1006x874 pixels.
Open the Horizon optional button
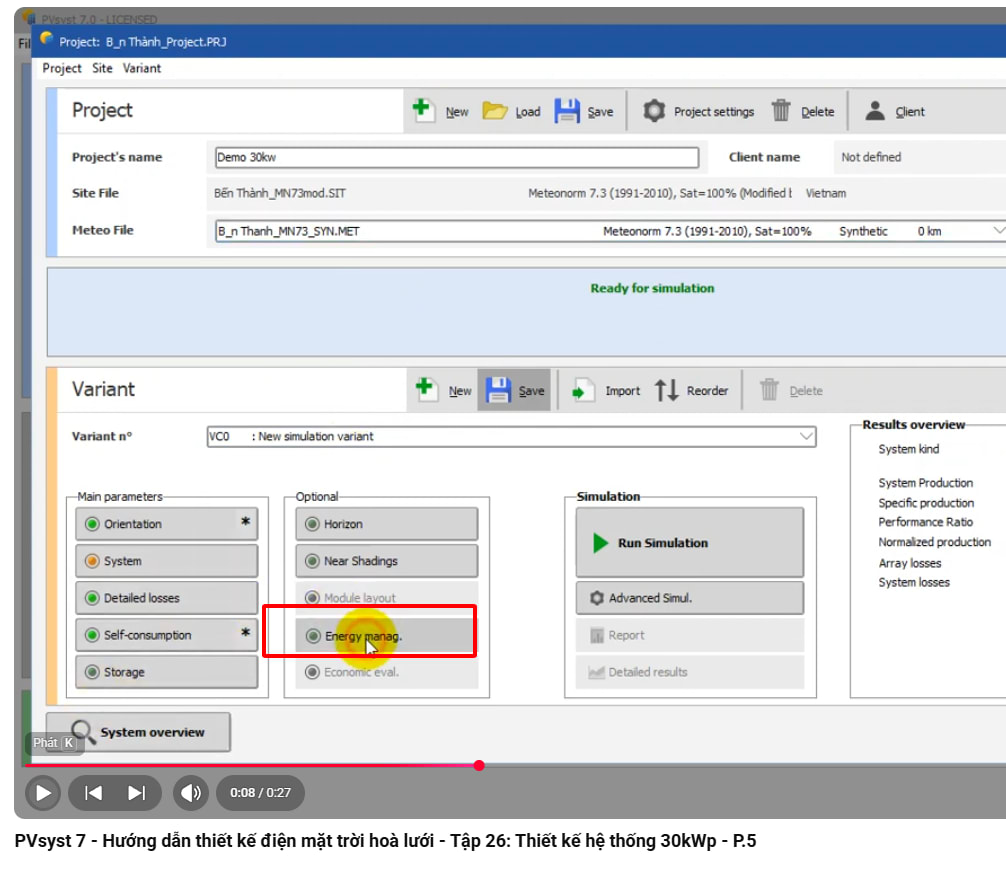(x=387, y=524)
